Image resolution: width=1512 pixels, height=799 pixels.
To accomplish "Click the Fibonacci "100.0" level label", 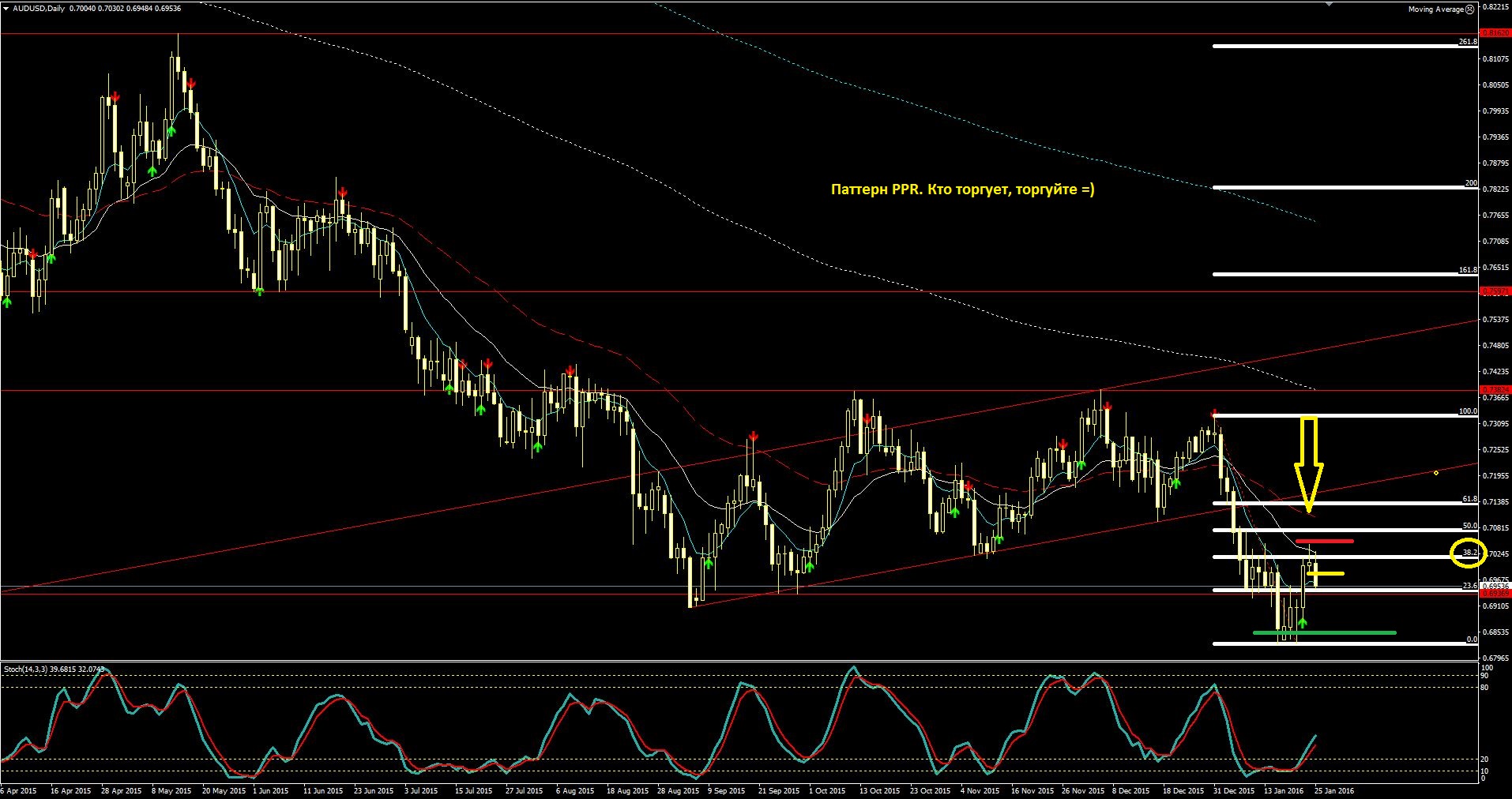I will (1468, 411).
